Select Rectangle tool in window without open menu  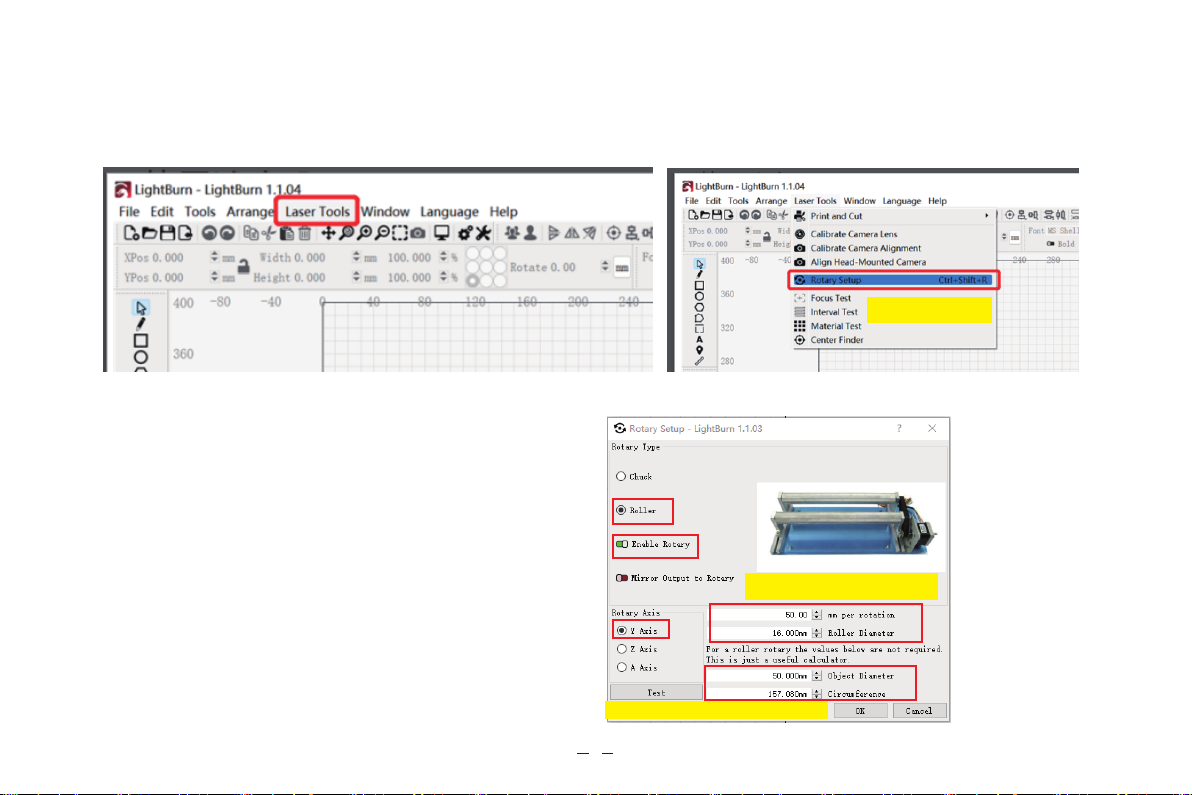point(141,340)
